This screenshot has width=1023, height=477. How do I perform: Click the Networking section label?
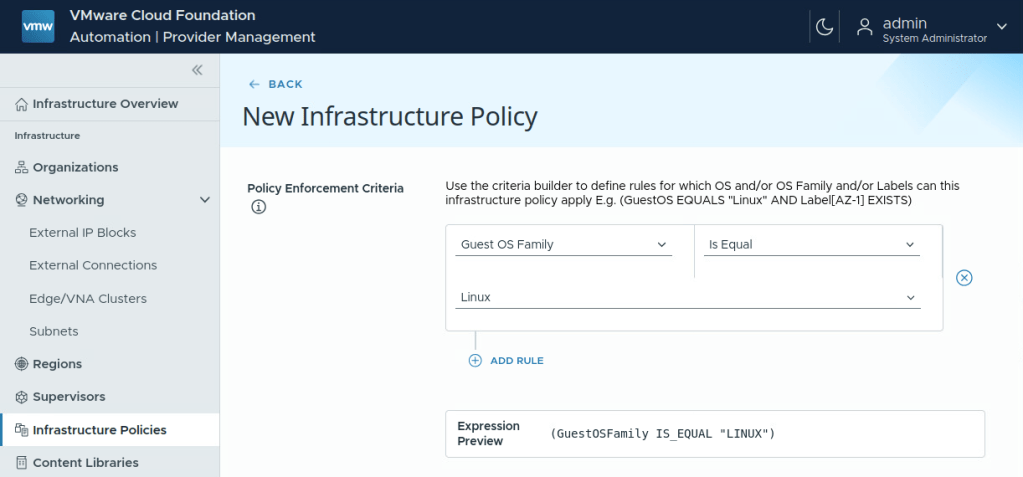tap(69, 200)
